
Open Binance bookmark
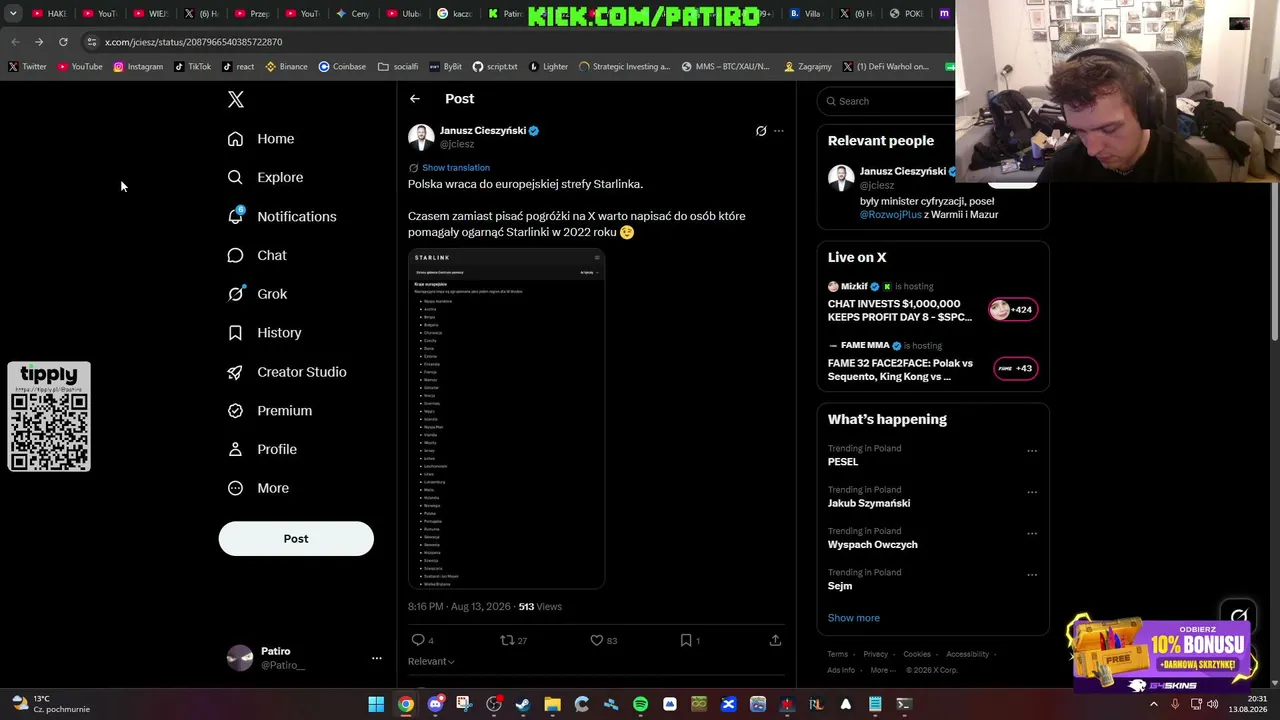pyautogui.click(x=286, y=67)
